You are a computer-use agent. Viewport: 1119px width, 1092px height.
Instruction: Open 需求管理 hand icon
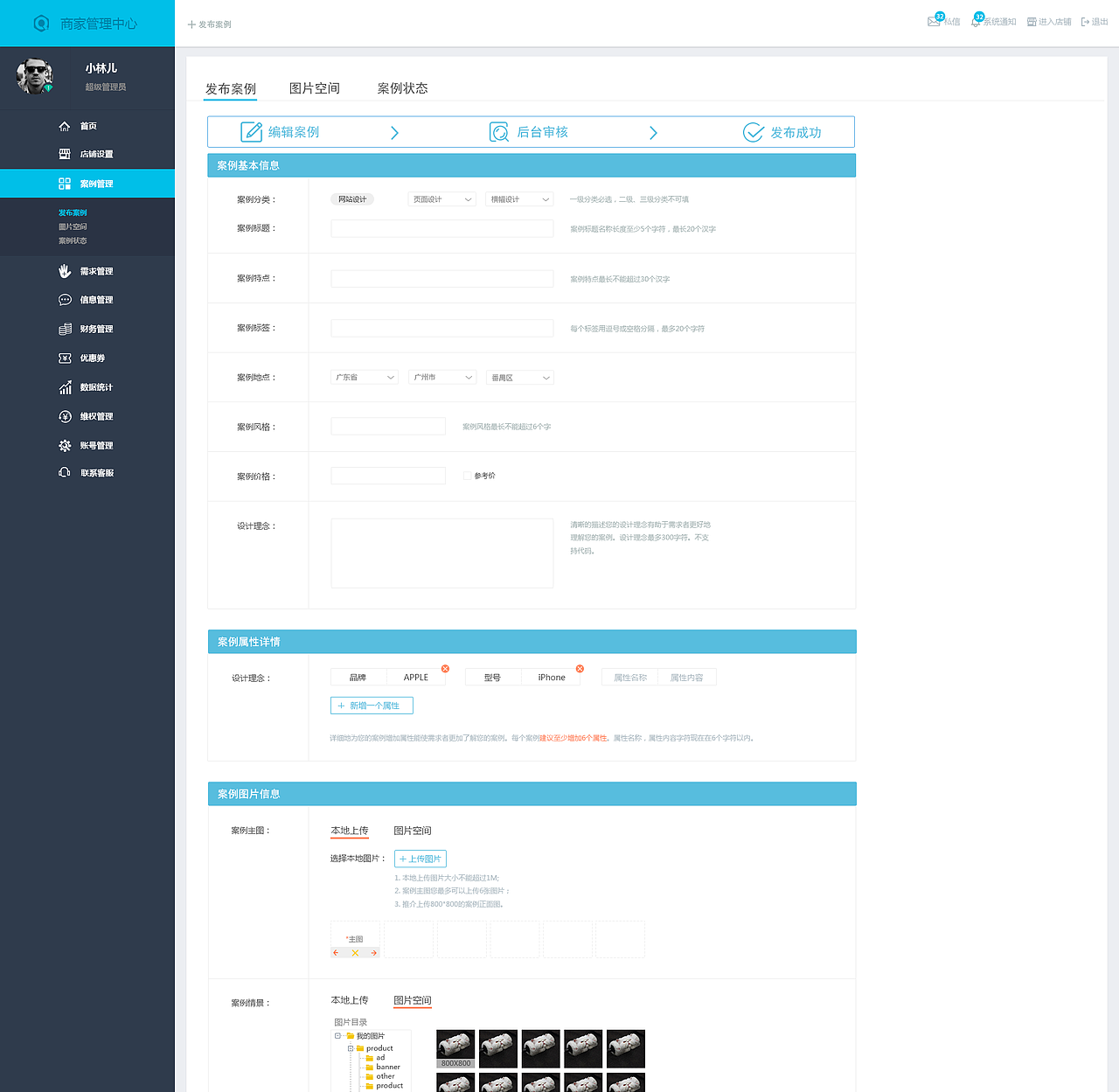pyautogui.click(x=65, y=271)
